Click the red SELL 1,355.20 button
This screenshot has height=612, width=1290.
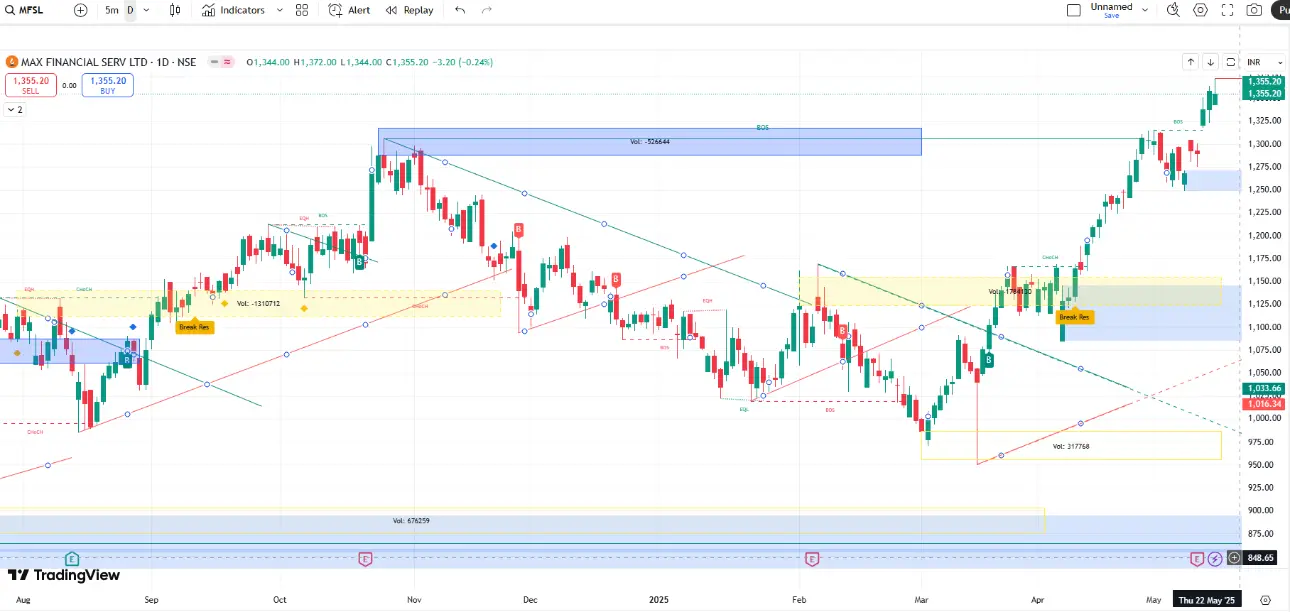coord(30,85)
